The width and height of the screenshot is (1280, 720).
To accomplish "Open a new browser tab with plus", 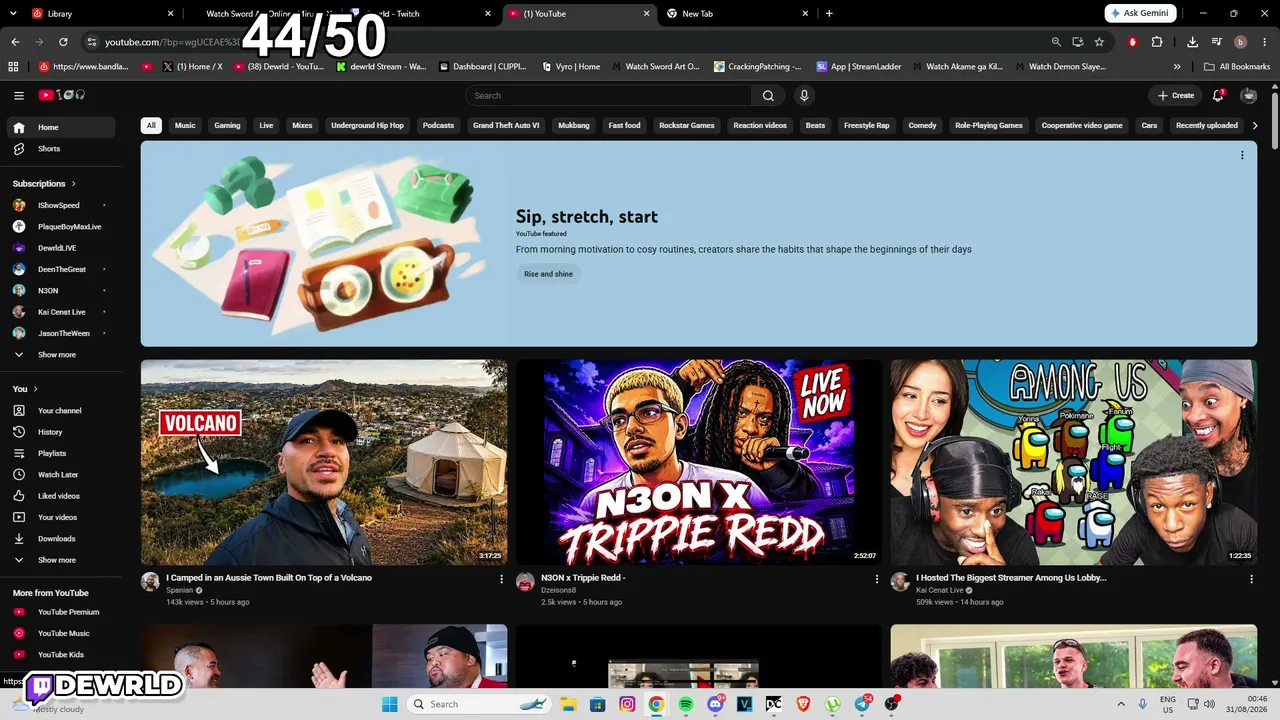I will (829, 14).
